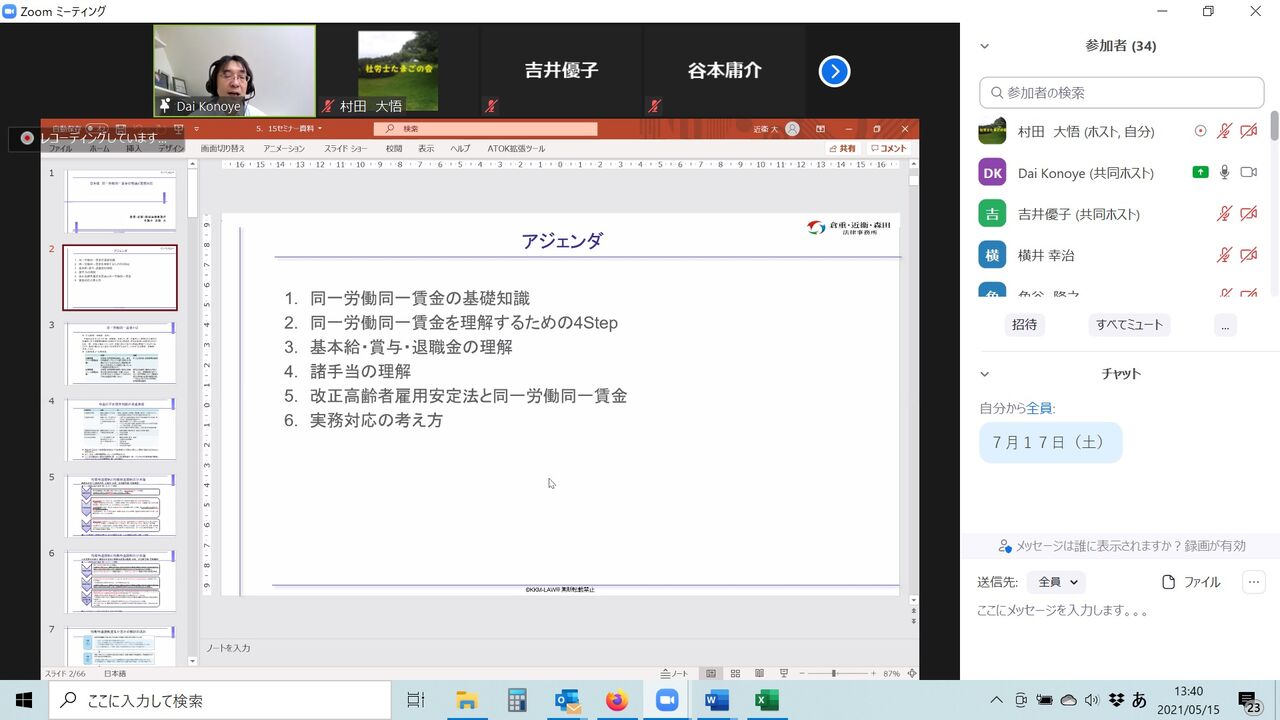Collapse the 参加者 (34) panel chevron

coord(984,46)
